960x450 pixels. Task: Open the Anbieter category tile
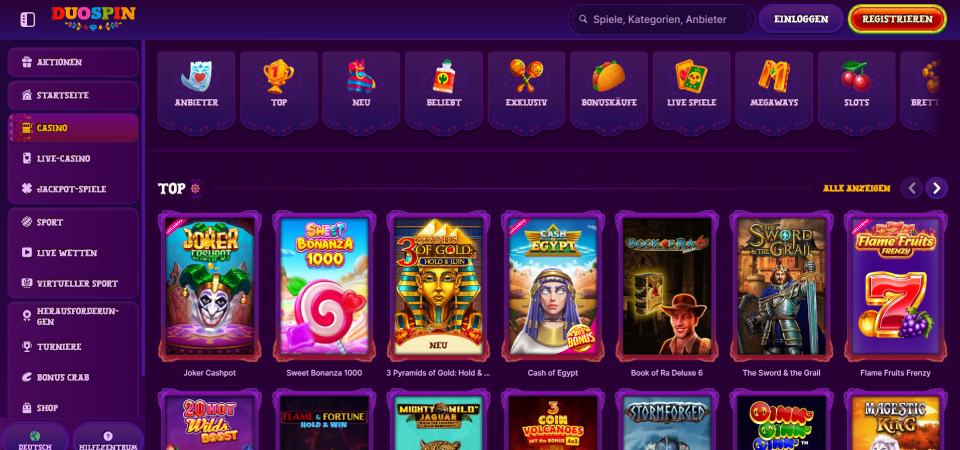[196, 89]
